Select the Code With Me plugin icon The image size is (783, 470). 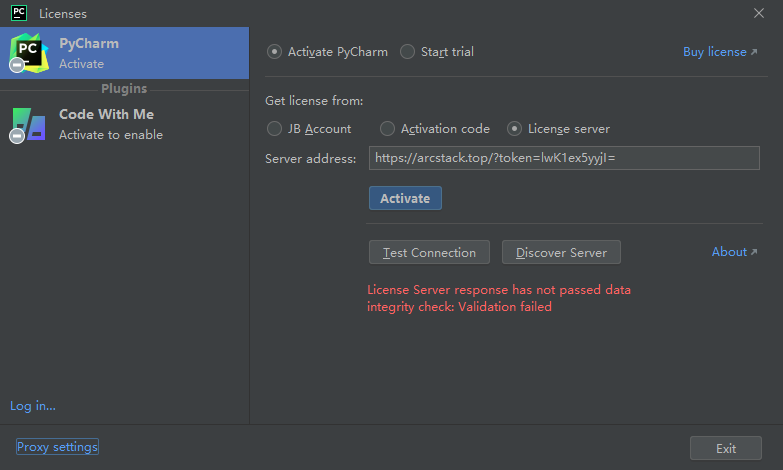pos(28,125)
